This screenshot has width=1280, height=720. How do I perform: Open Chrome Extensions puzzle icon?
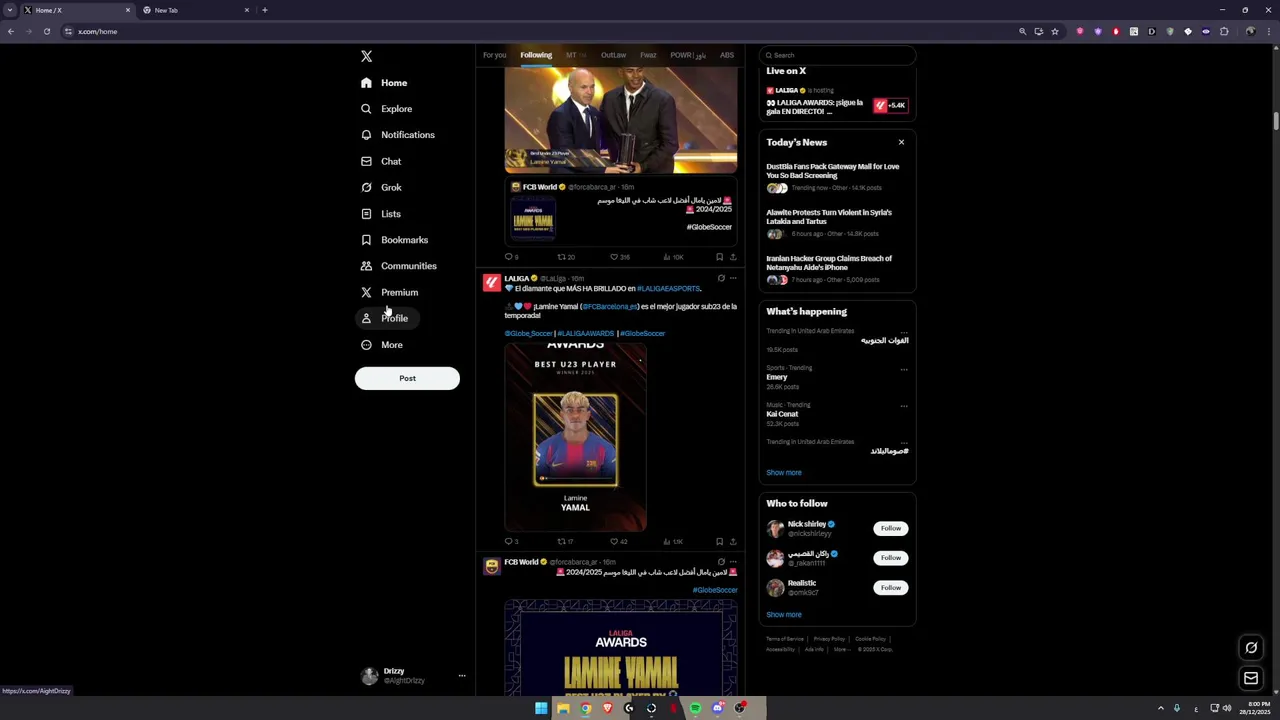coord(1224,31)
